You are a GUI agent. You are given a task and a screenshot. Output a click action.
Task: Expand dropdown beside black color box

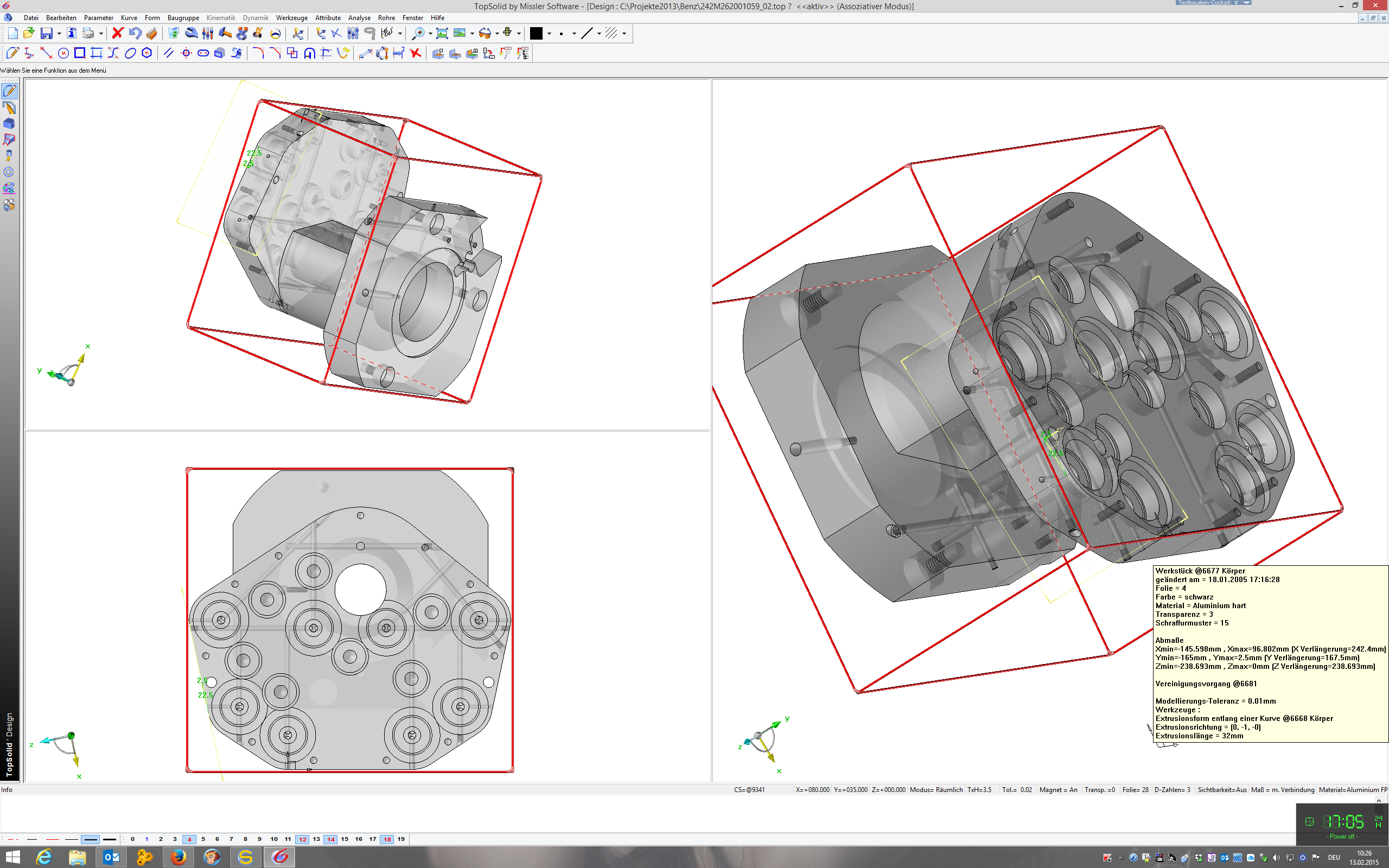[549, 34]
